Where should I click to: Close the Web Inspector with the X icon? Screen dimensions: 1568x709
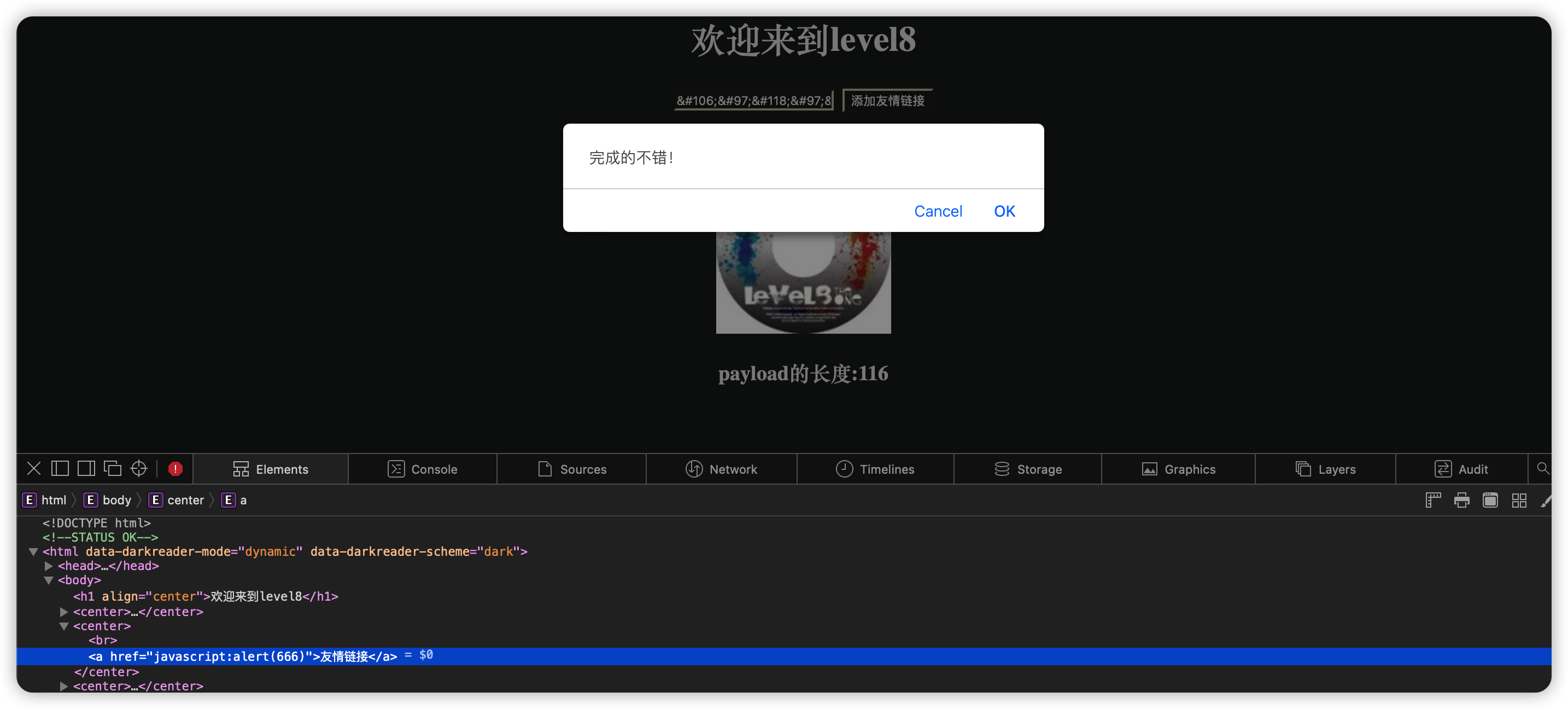(x=34, y=468)
